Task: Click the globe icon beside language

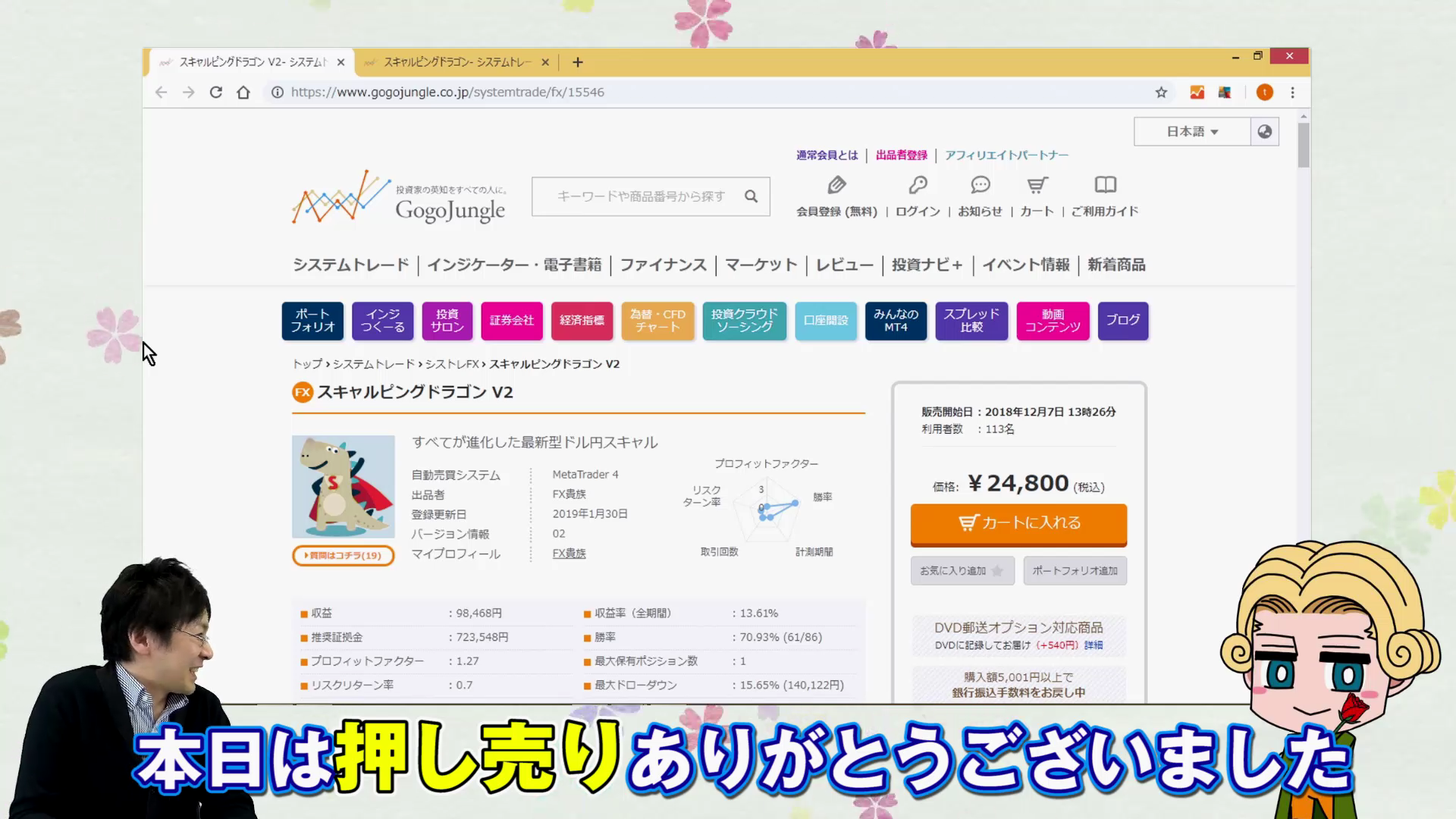Action: (x=1264, y=132)
